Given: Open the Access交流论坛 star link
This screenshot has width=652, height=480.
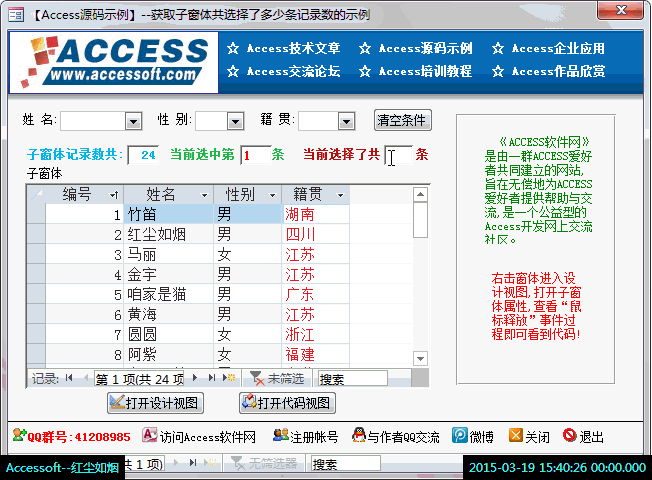Looking at the screenshot, I should (284, 71).
